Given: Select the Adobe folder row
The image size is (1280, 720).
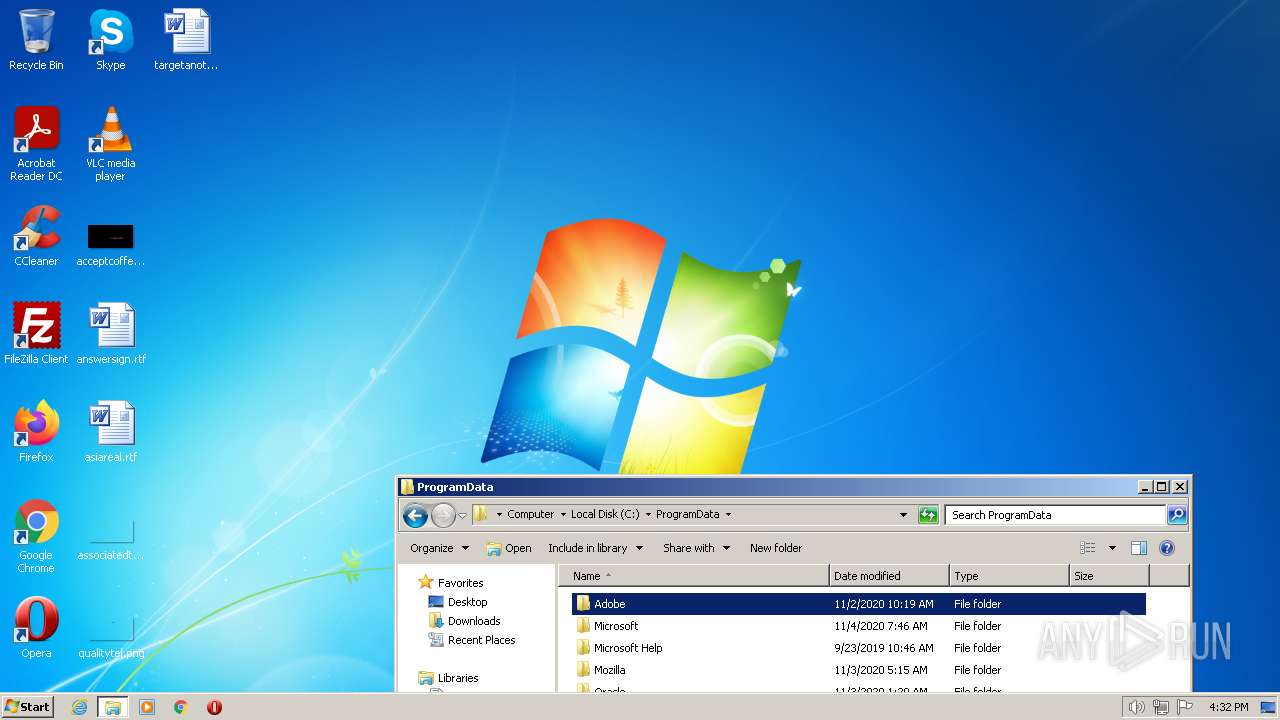Looking at the screenshot, I should [x=859, y=604].
